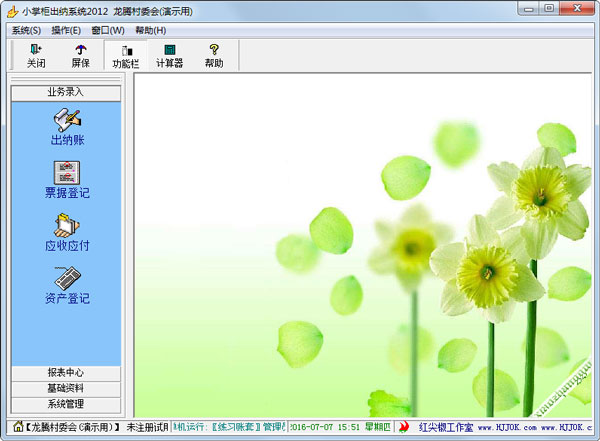Screen dimensions: 600x441
Task: Open the 票据登记 bill registration module
Action: click(x=67, y=179)
